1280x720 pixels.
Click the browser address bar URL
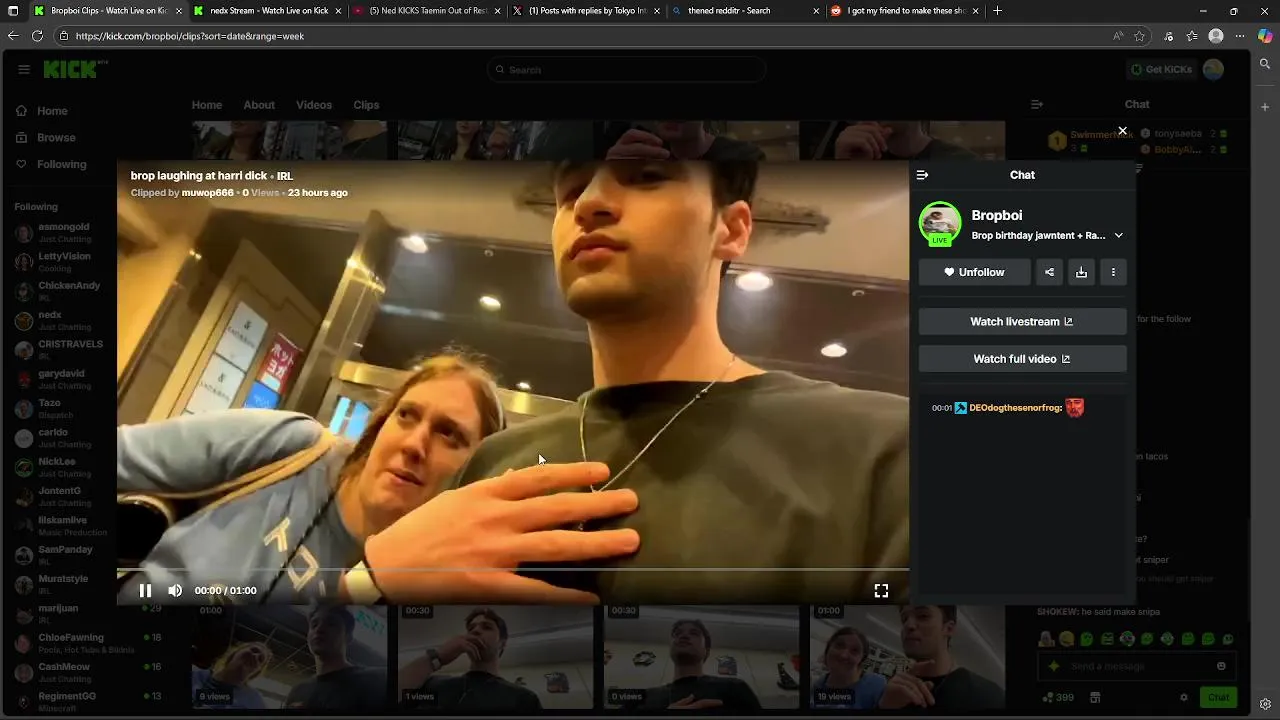point(190,36)
